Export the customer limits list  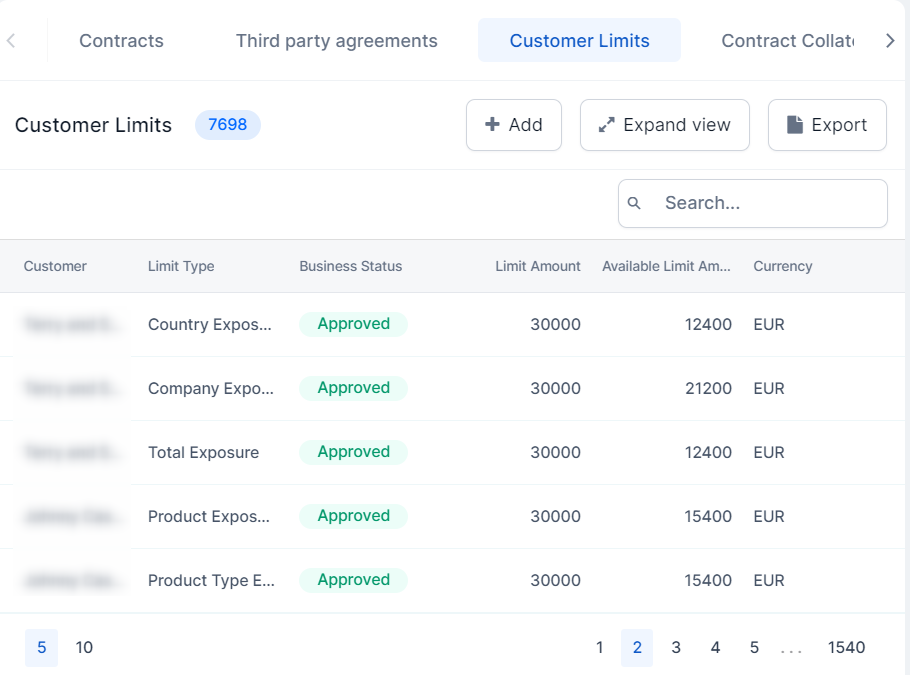coord(826,125)
